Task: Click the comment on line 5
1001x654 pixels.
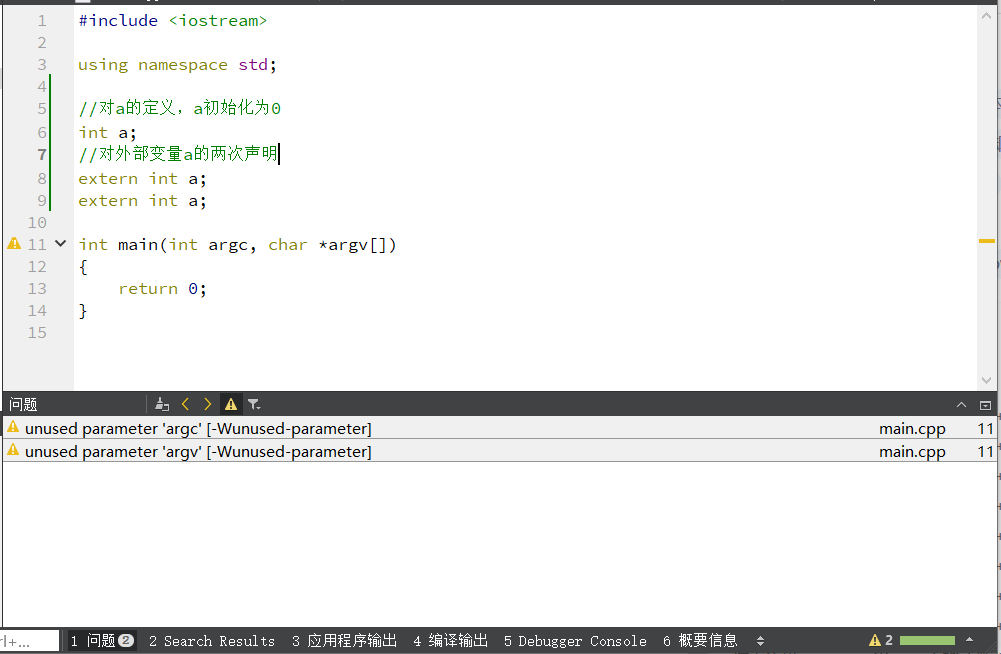Action: [179, 108]
